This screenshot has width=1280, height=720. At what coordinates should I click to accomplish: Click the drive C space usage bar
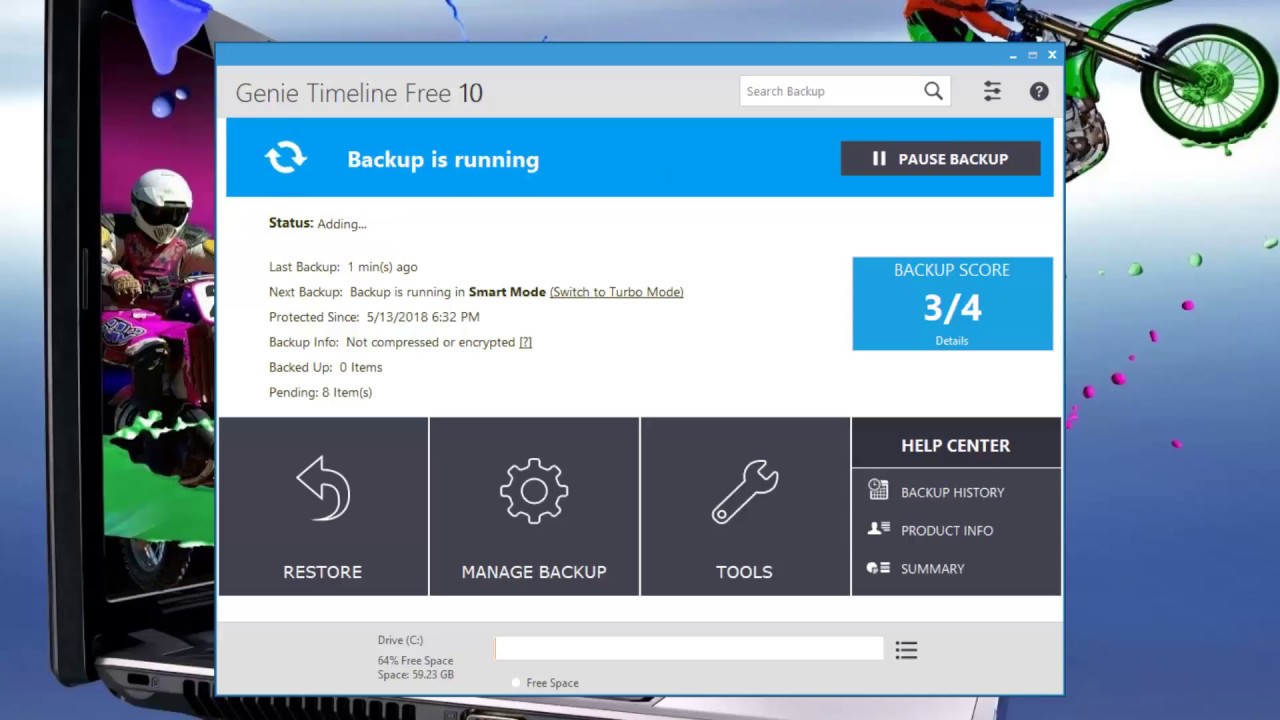688,649
